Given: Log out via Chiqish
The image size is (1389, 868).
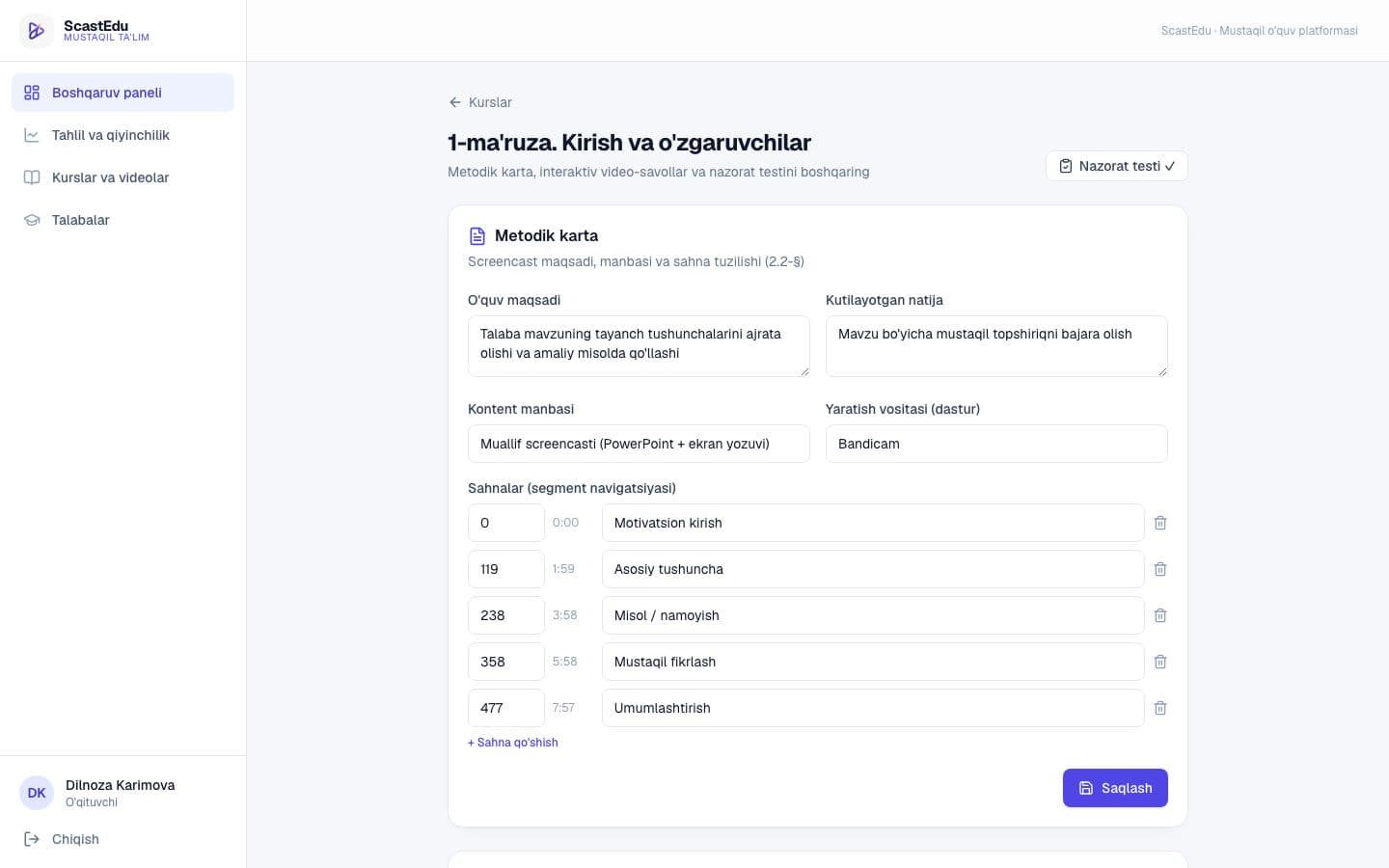Looking at the screenshot, I should coord(123,839).
